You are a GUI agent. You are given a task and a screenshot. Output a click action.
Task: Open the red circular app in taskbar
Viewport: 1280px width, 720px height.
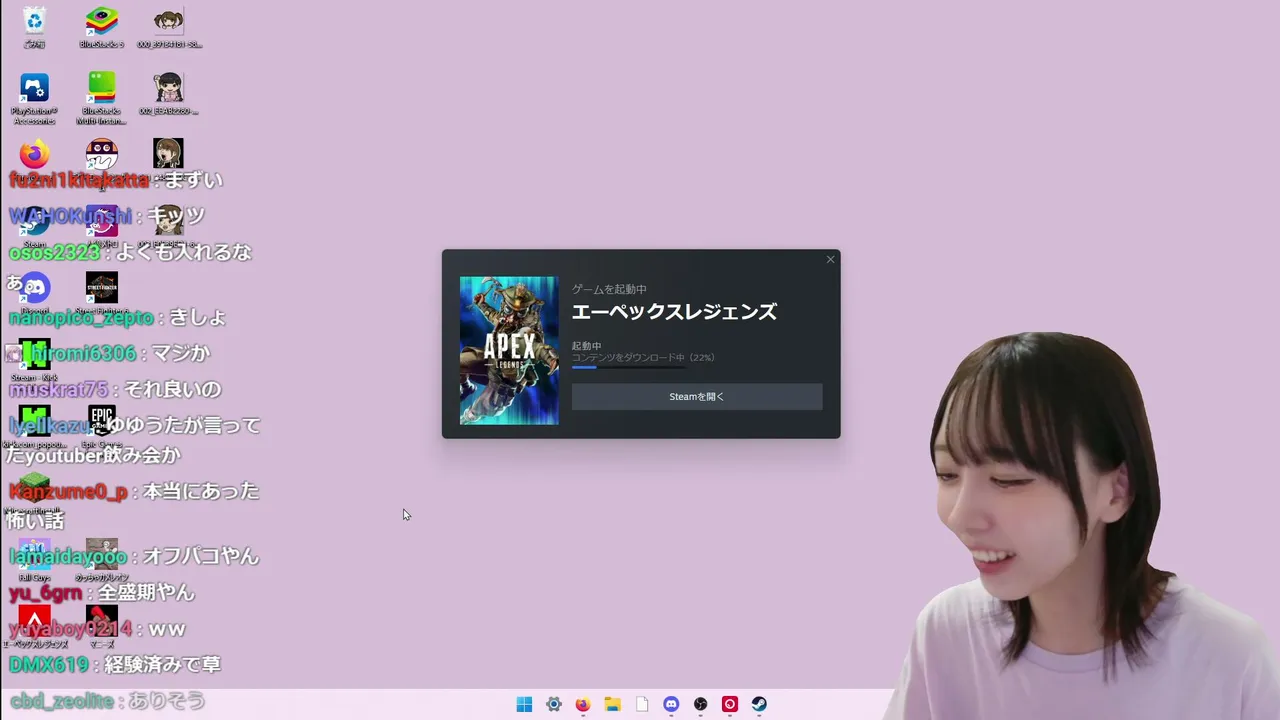731,704
